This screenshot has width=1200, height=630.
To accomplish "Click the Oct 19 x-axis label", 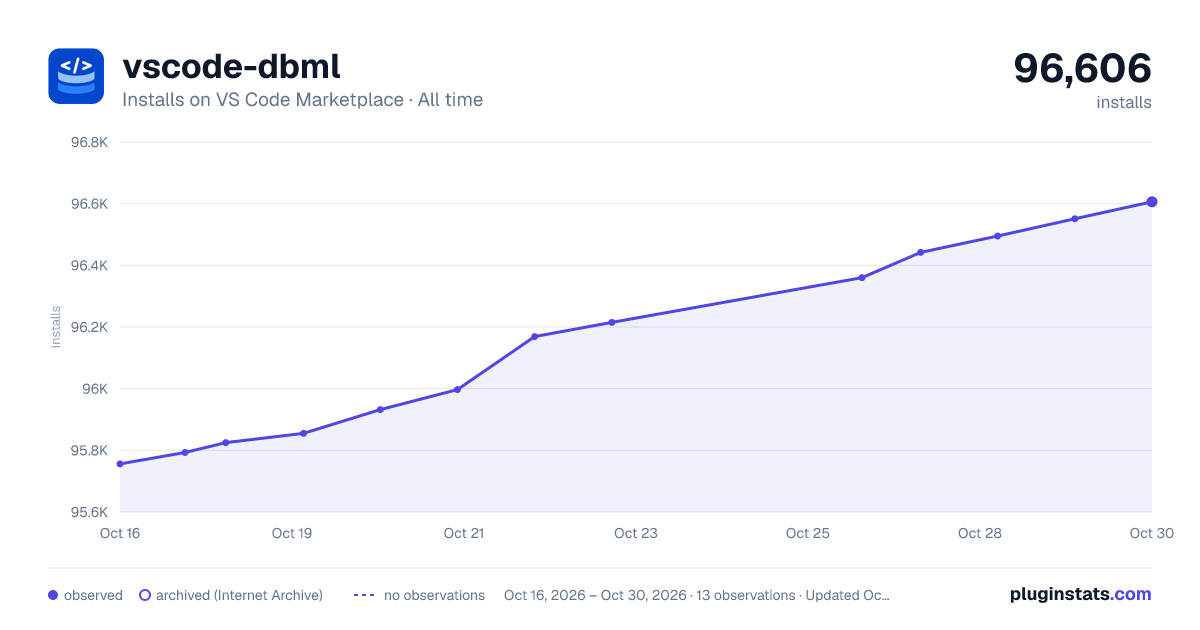I will tap(292, 533).
